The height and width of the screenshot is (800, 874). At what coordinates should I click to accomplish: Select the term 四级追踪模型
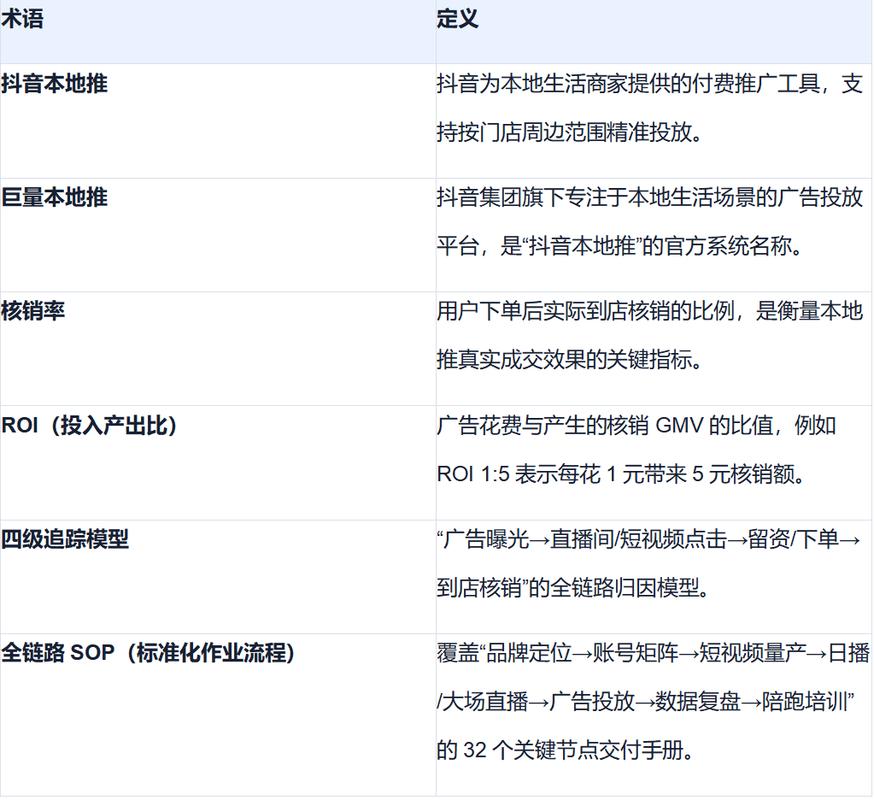point(65,539)
